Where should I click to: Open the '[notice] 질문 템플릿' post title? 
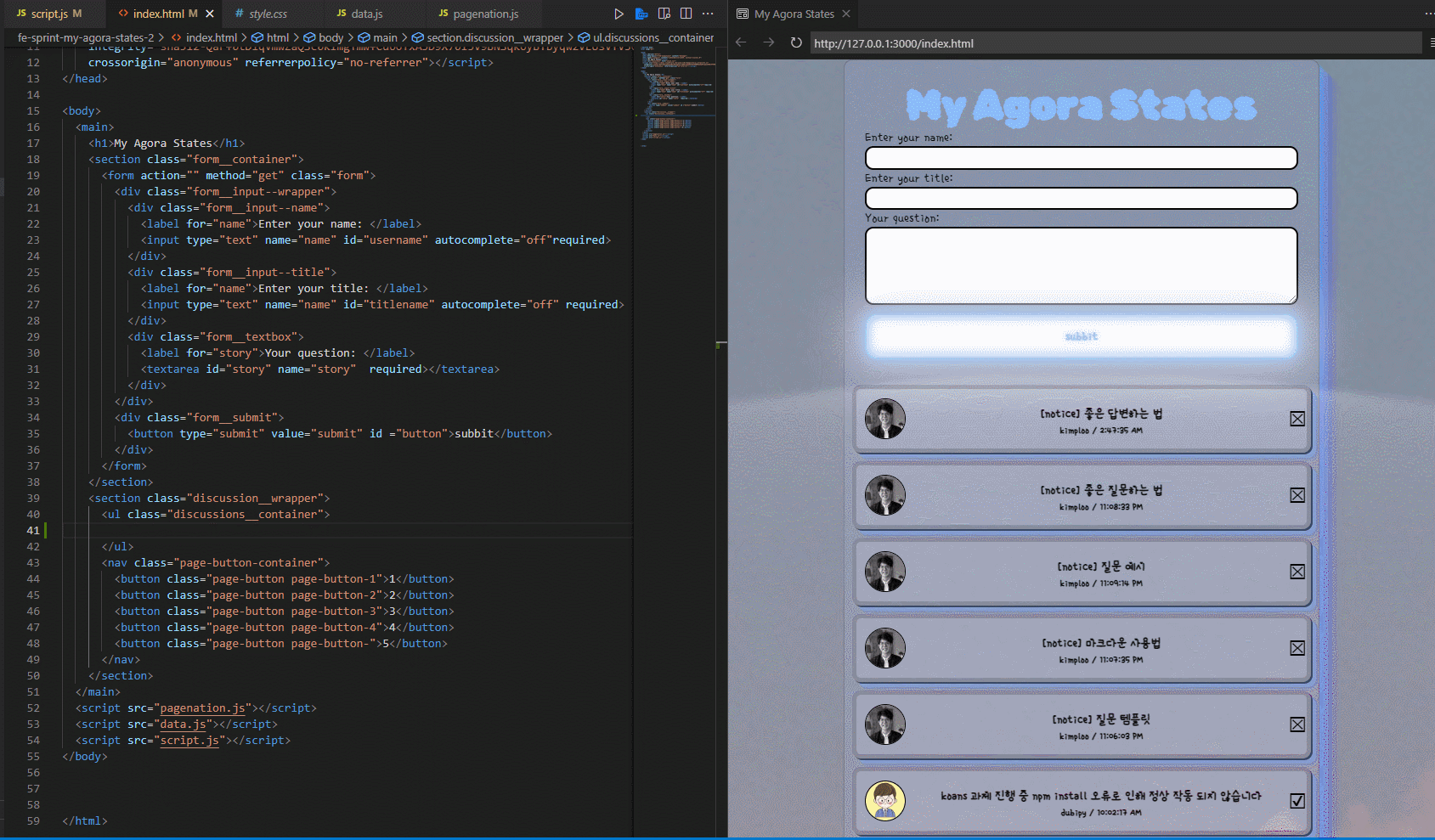click(1101, 719)
